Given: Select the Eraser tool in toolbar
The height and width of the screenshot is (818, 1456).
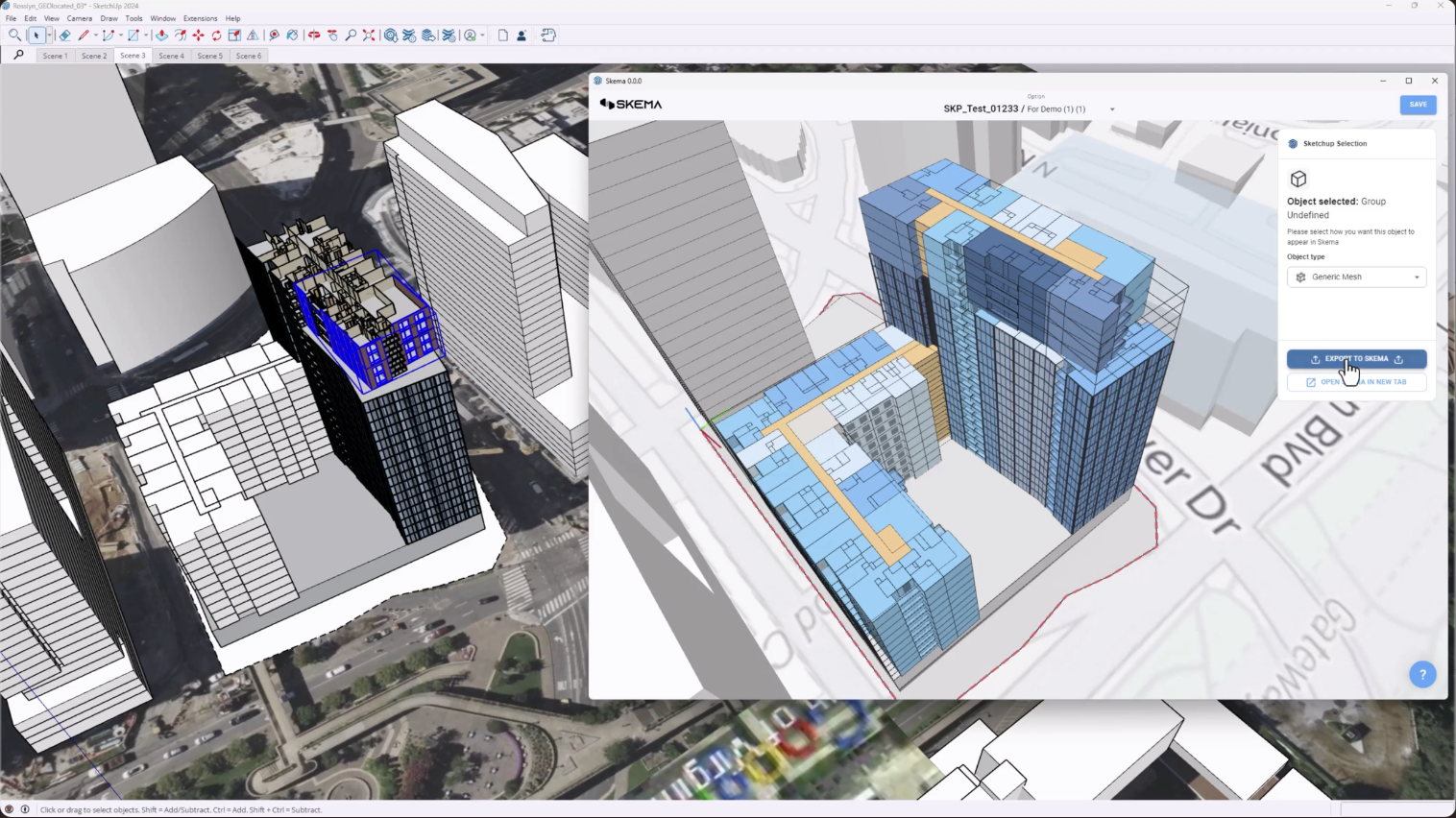Looking at the screenshot, I should click(64, 36).
